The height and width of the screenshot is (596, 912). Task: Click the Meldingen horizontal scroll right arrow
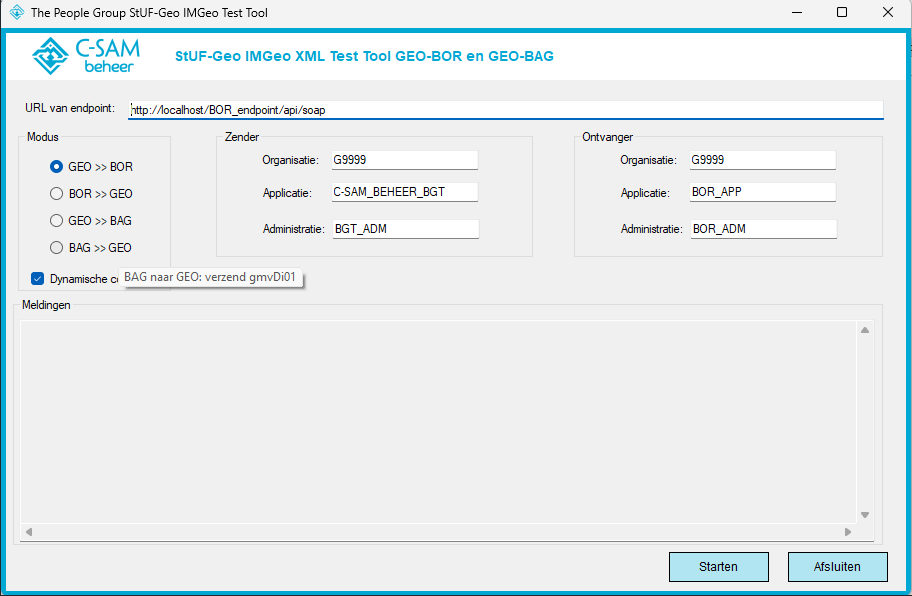click(x=848, y=531)
